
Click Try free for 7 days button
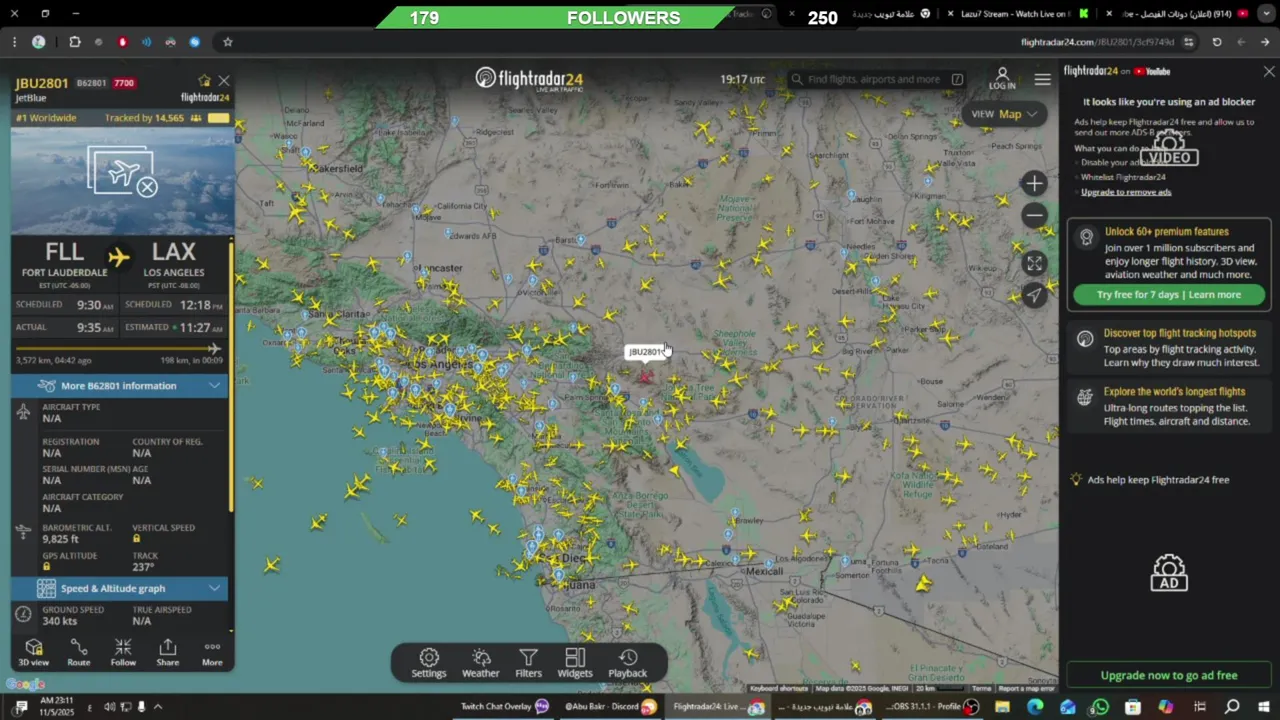click(1168, 295)
